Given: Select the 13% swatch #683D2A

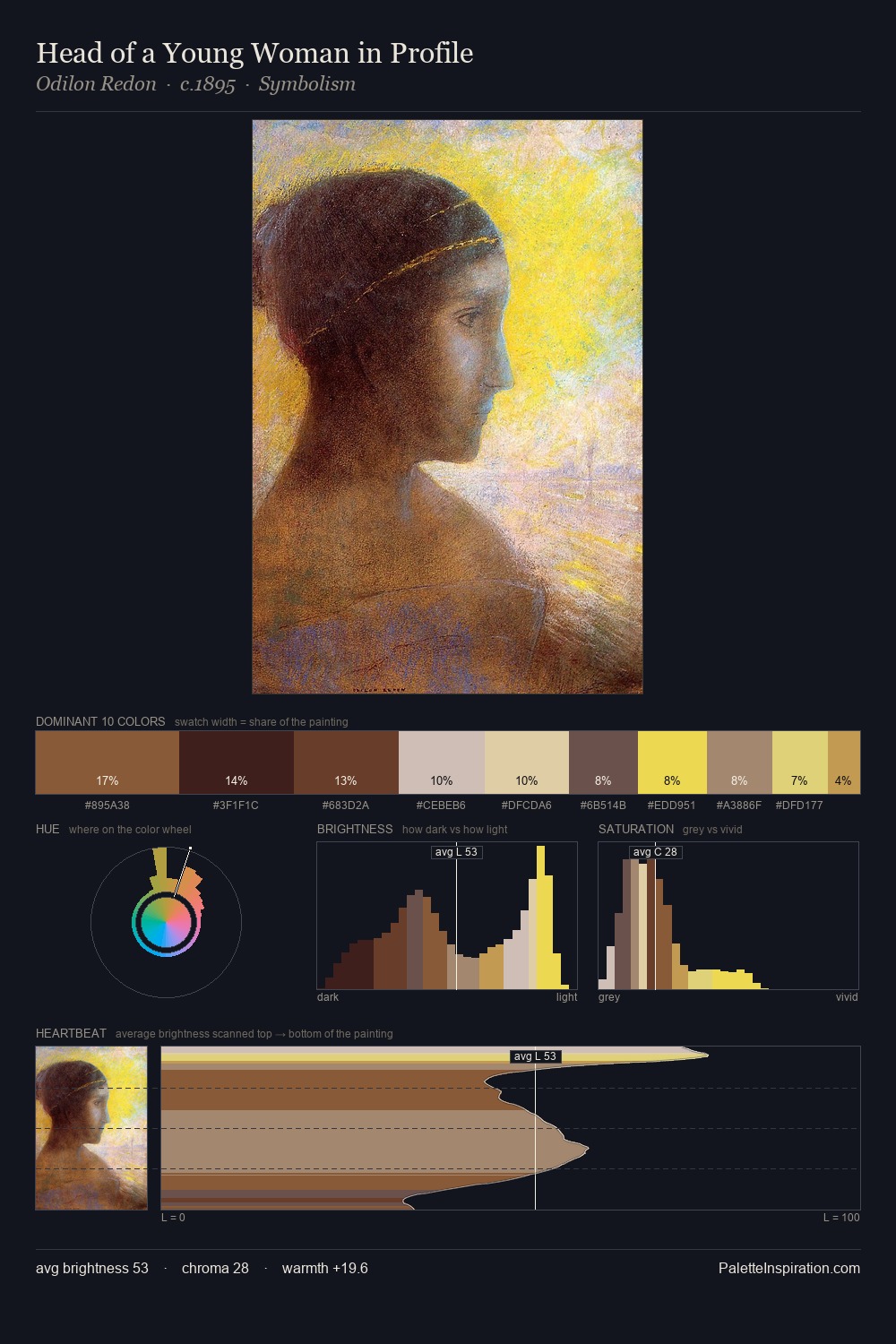Looking at the screenshot, I should coord(346,762).
